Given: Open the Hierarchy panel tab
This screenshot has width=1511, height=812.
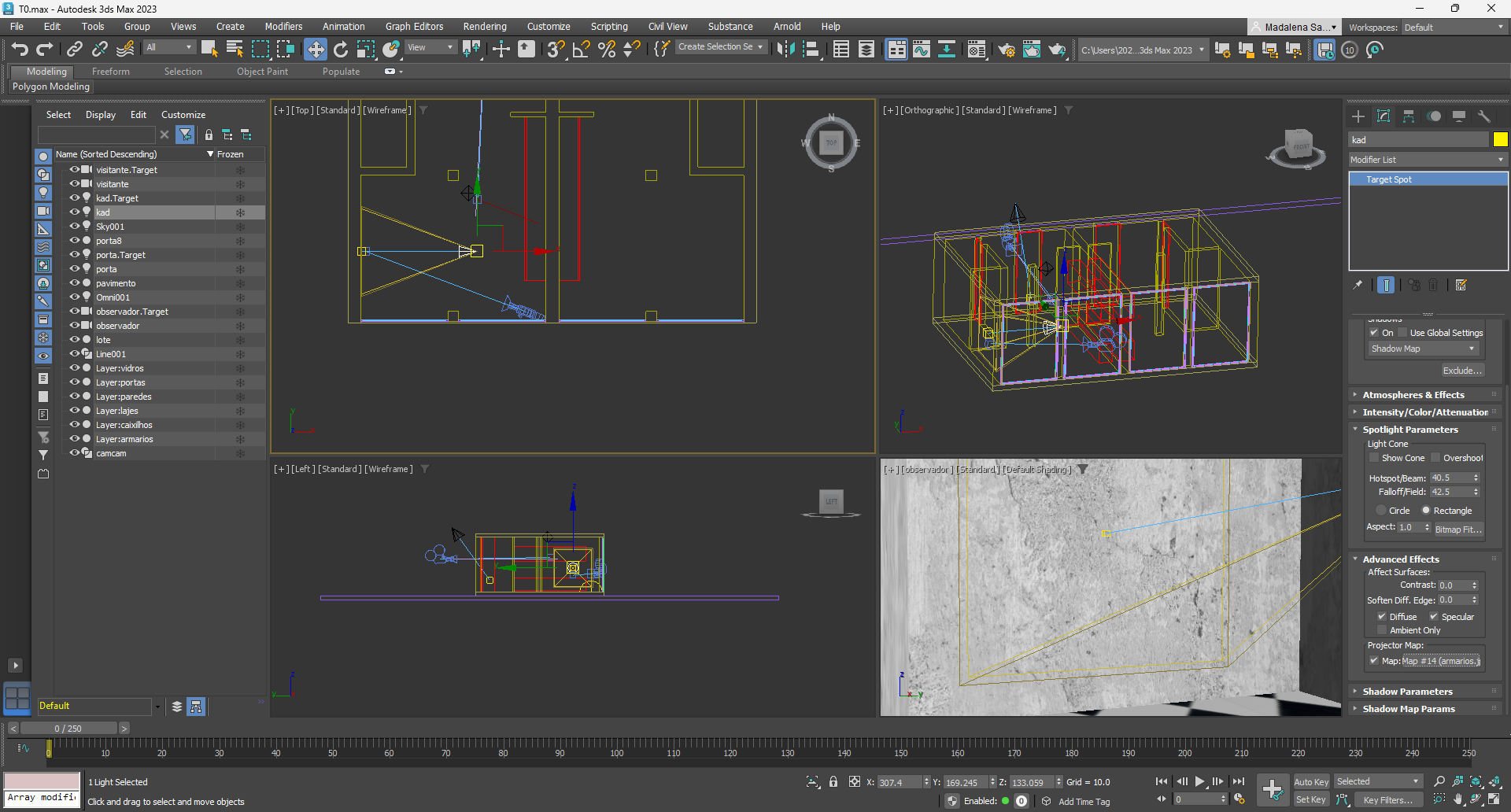Looking at the screenshot, I should [1409, 116].
